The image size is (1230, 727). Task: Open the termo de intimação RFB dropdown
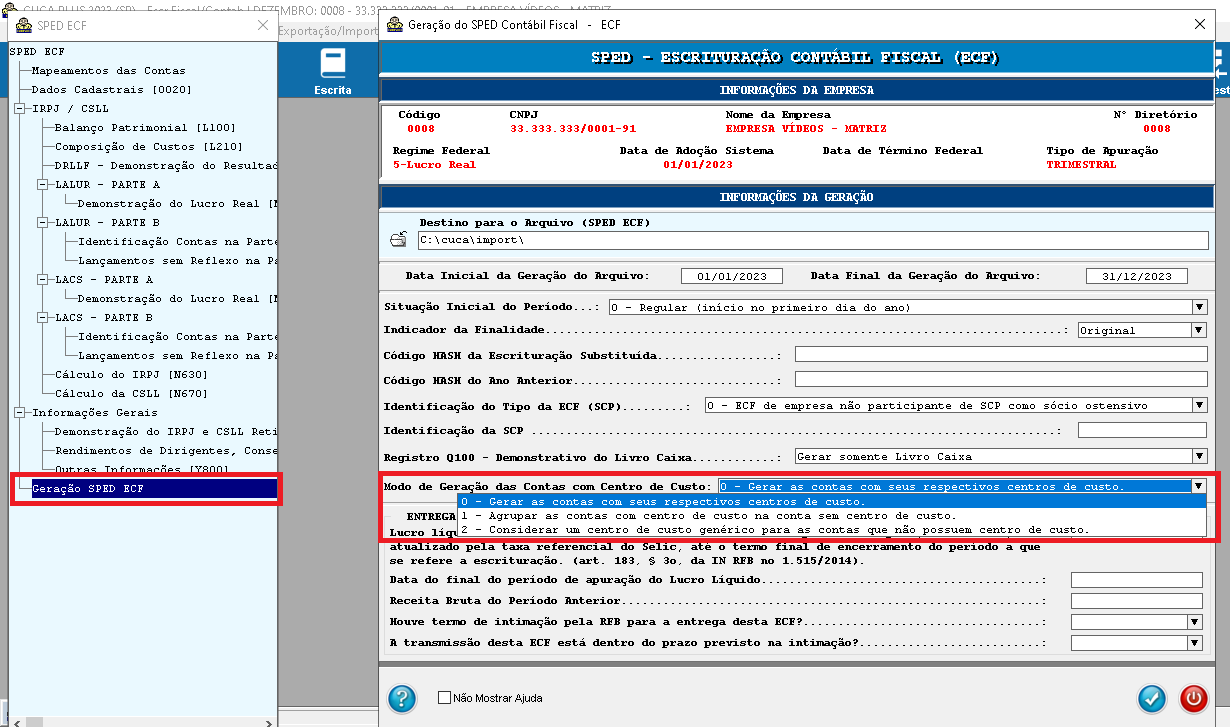coord(1194,622)
